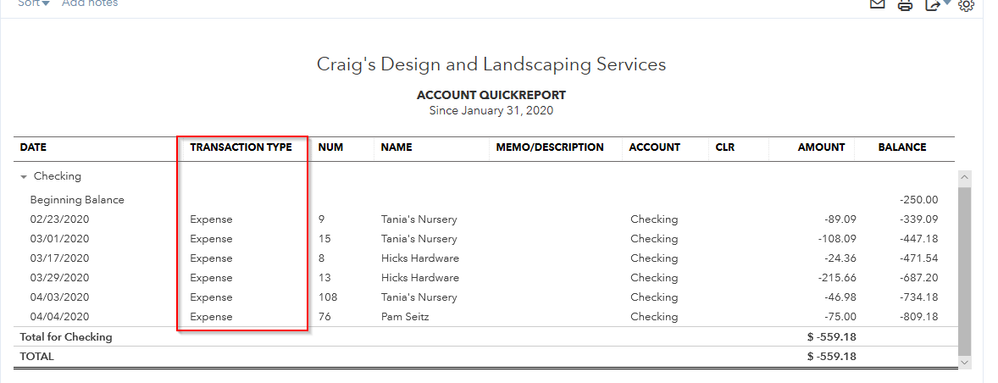This screenshot has height=383, width=998.
Task: Click Hicks Hardware on the 03/17/2020 row
Action: pos(420,258)
